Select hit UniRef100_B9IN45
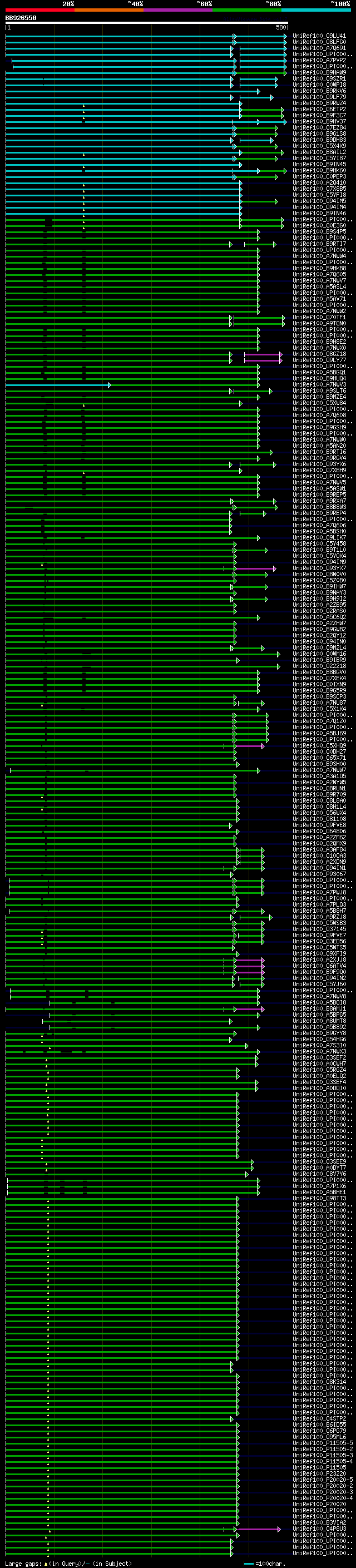Screen dimensions: 356x1568 click(319, 164)
